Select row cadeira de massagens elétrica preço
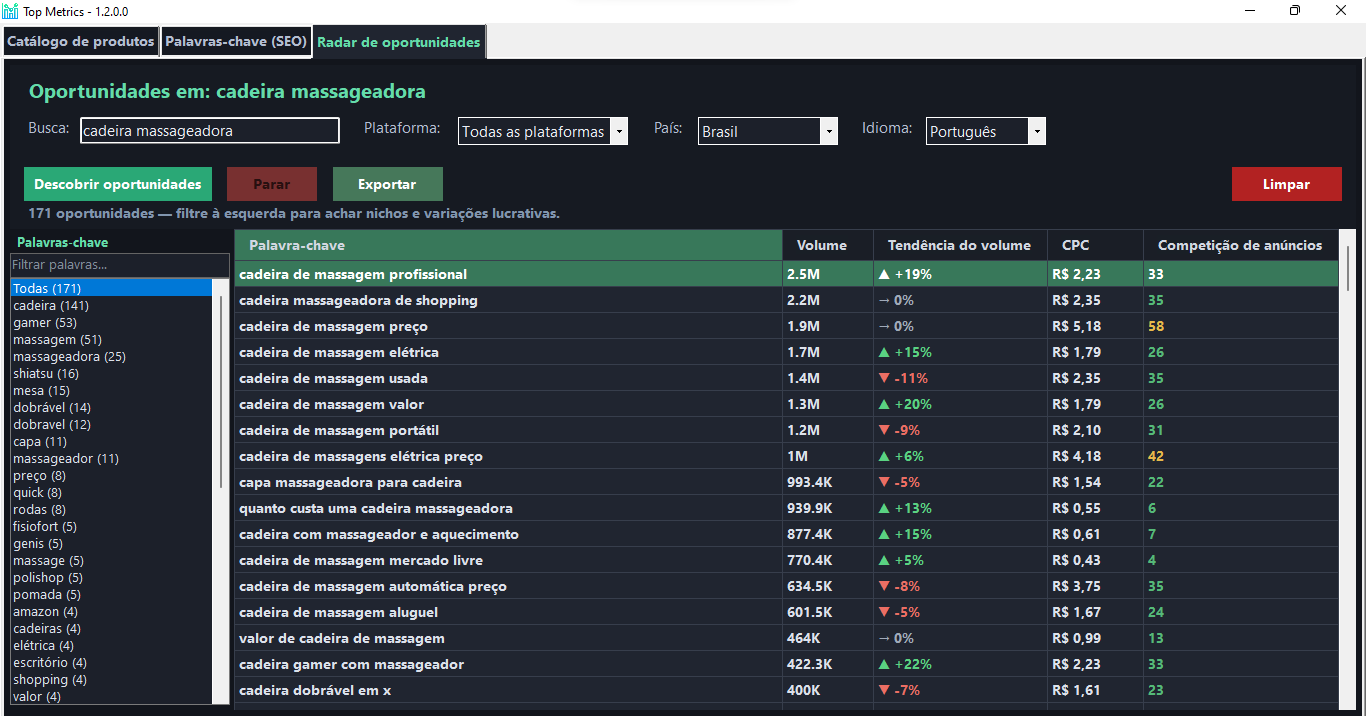 coord(786,456)
